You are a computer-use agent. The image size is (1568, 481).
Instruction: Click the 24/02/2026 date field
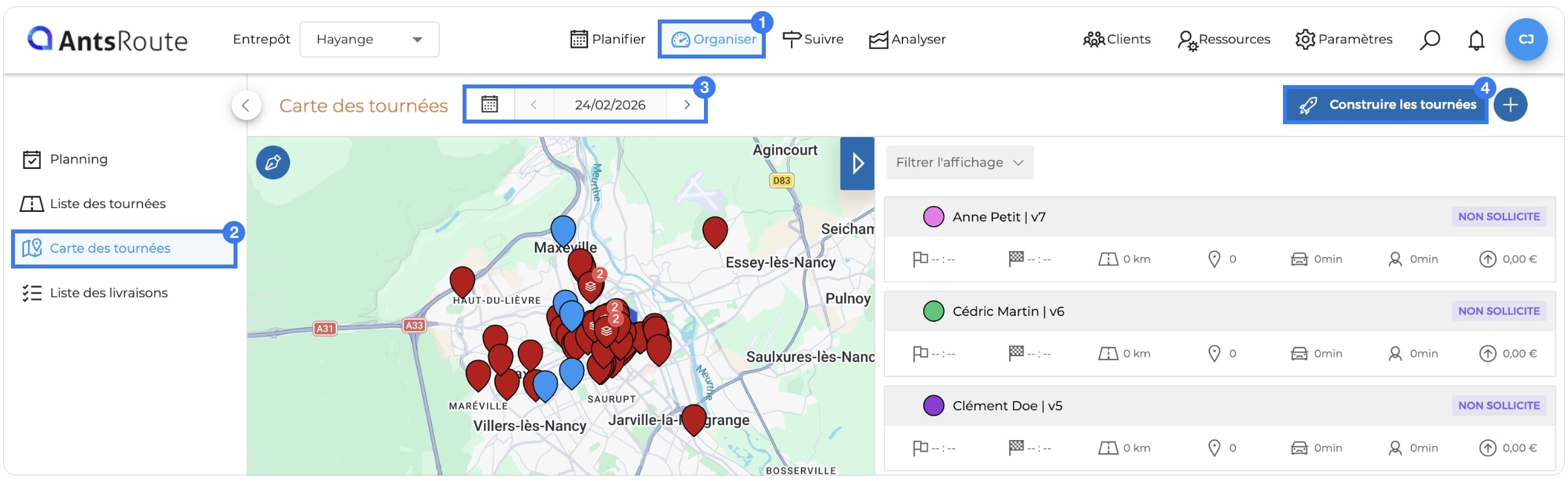[610, 105]
